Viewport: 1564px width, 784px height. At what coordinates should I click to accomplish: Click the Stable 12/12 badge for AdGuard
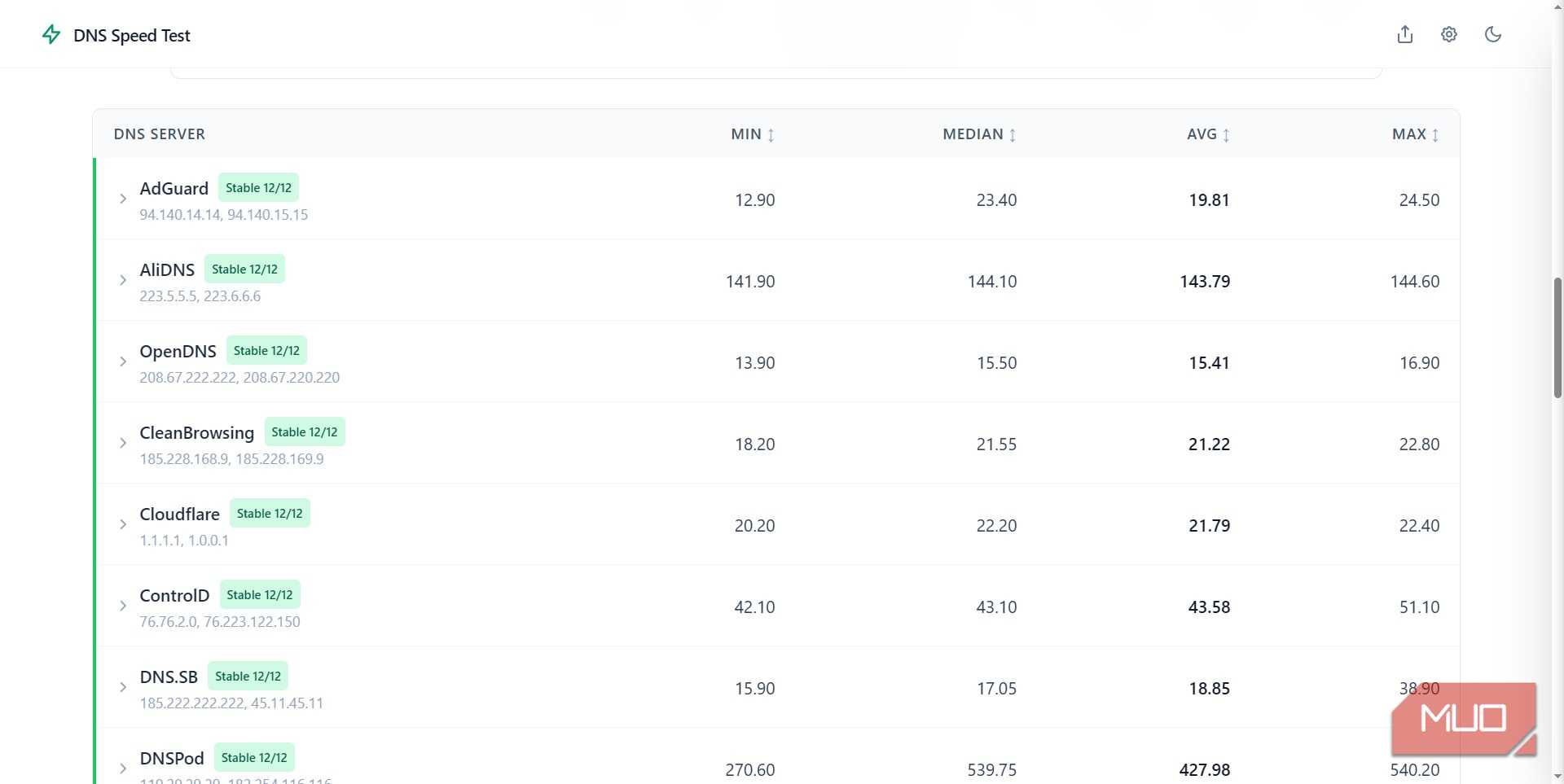pyautogui.click(x=258, y=187)
